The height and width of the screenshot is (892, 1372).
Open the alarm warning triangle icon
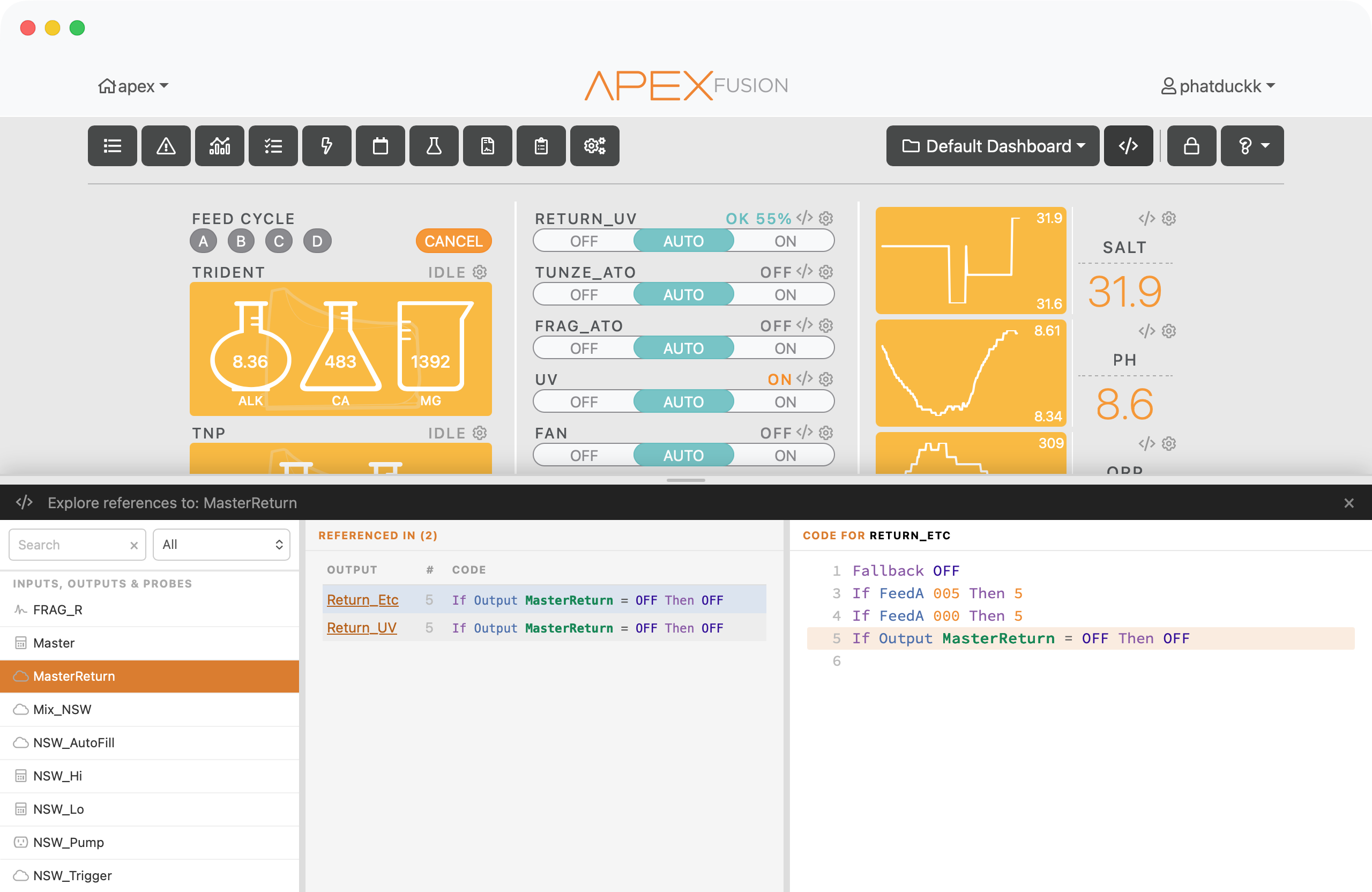166,146
